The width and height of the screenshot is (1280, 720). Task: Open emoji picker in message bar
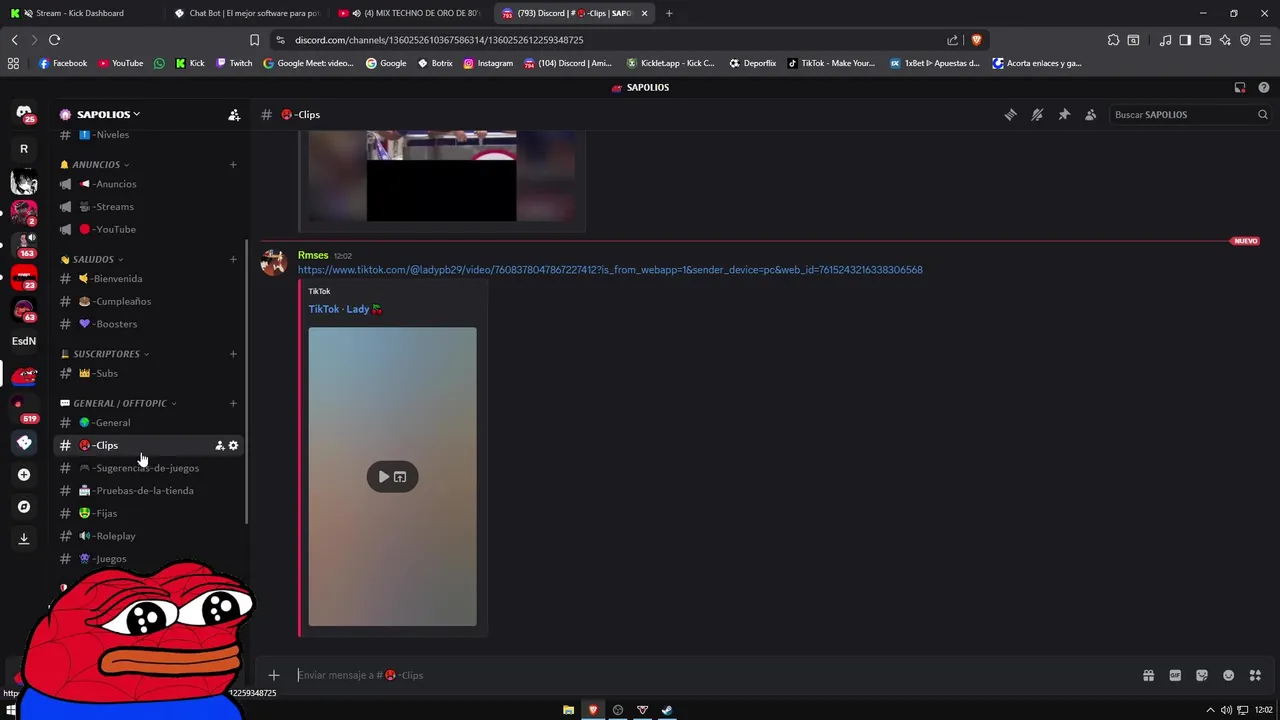pyautogui.click(x=1229, y=676)
